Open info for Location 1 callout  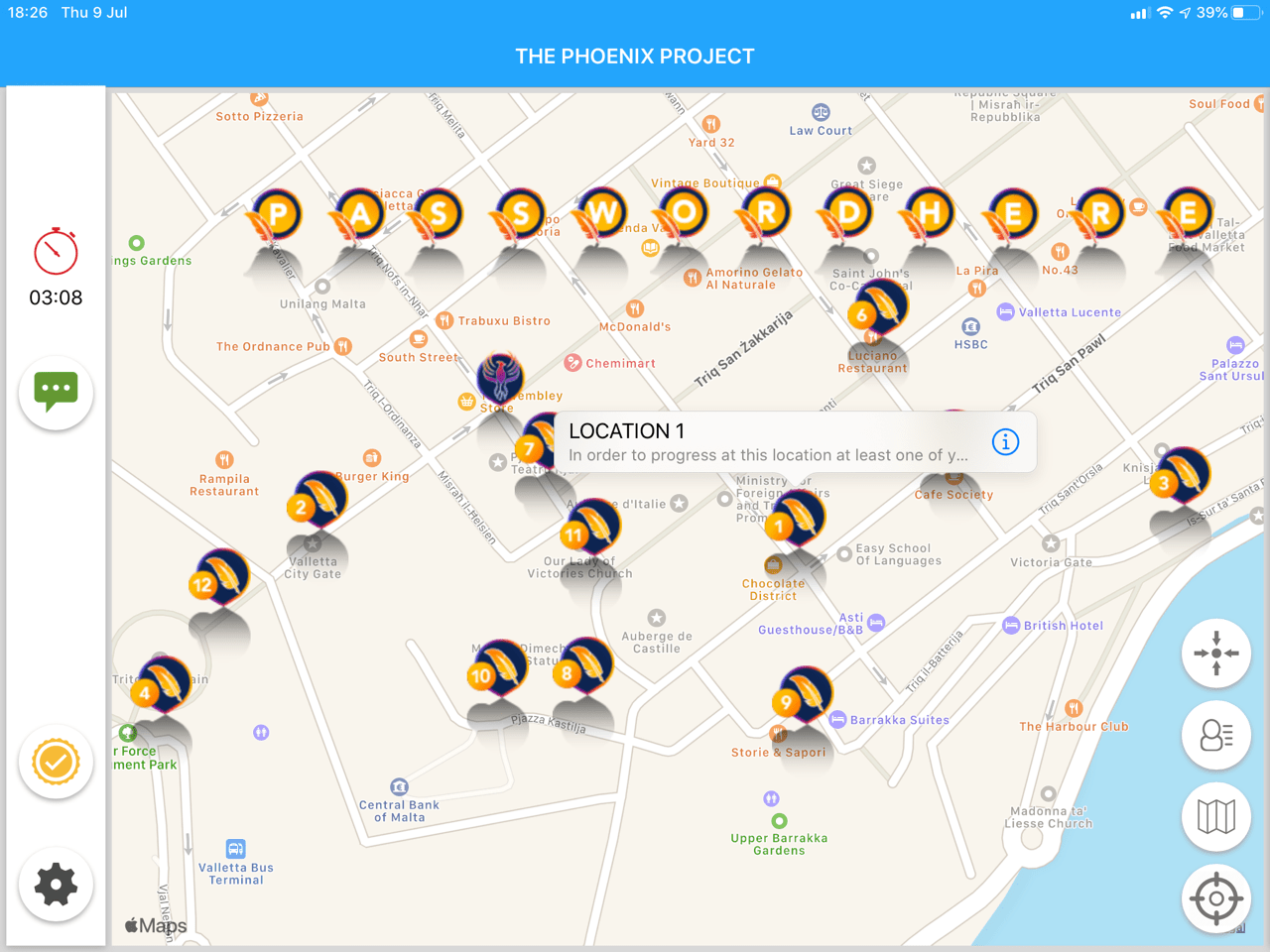1005,442
